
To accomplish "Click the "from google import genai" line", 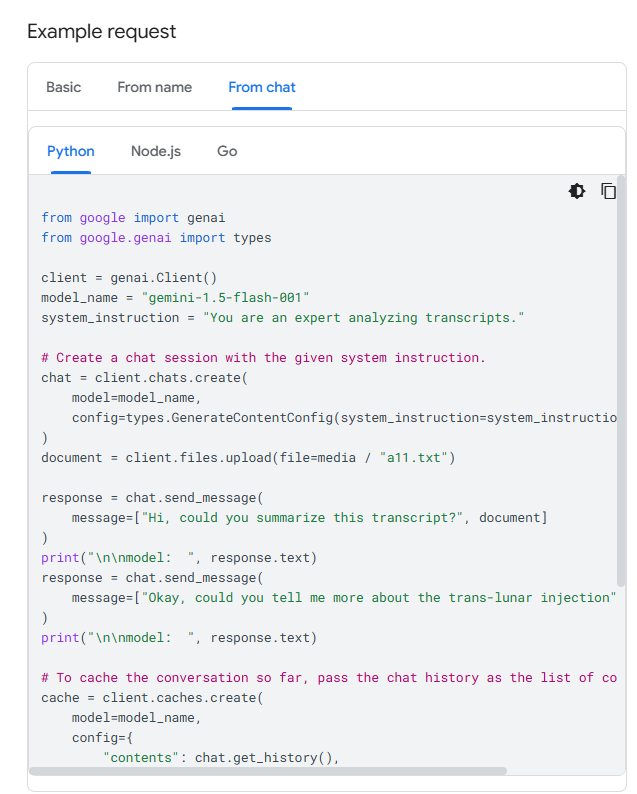I will pos(134,217).
